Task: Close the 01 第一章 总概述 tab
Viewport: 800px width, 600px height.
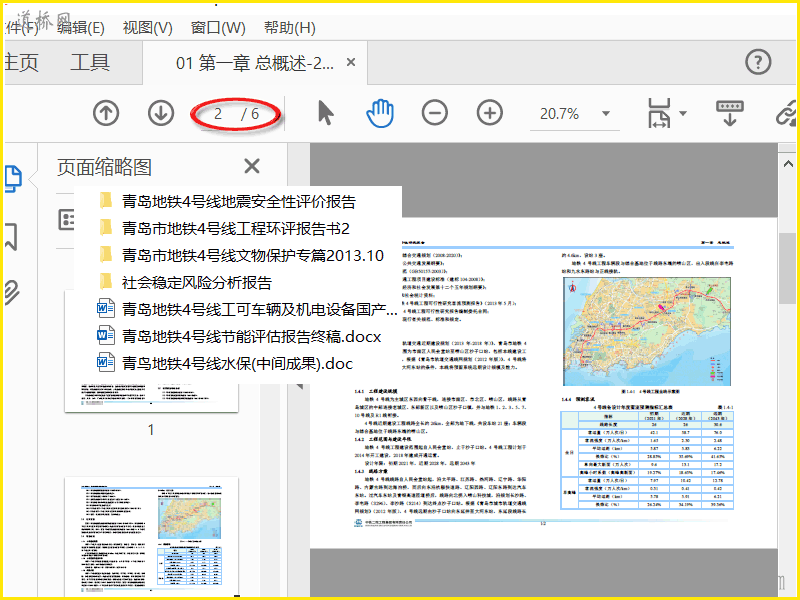Action: pyautogui.click(x=351, y=62)
